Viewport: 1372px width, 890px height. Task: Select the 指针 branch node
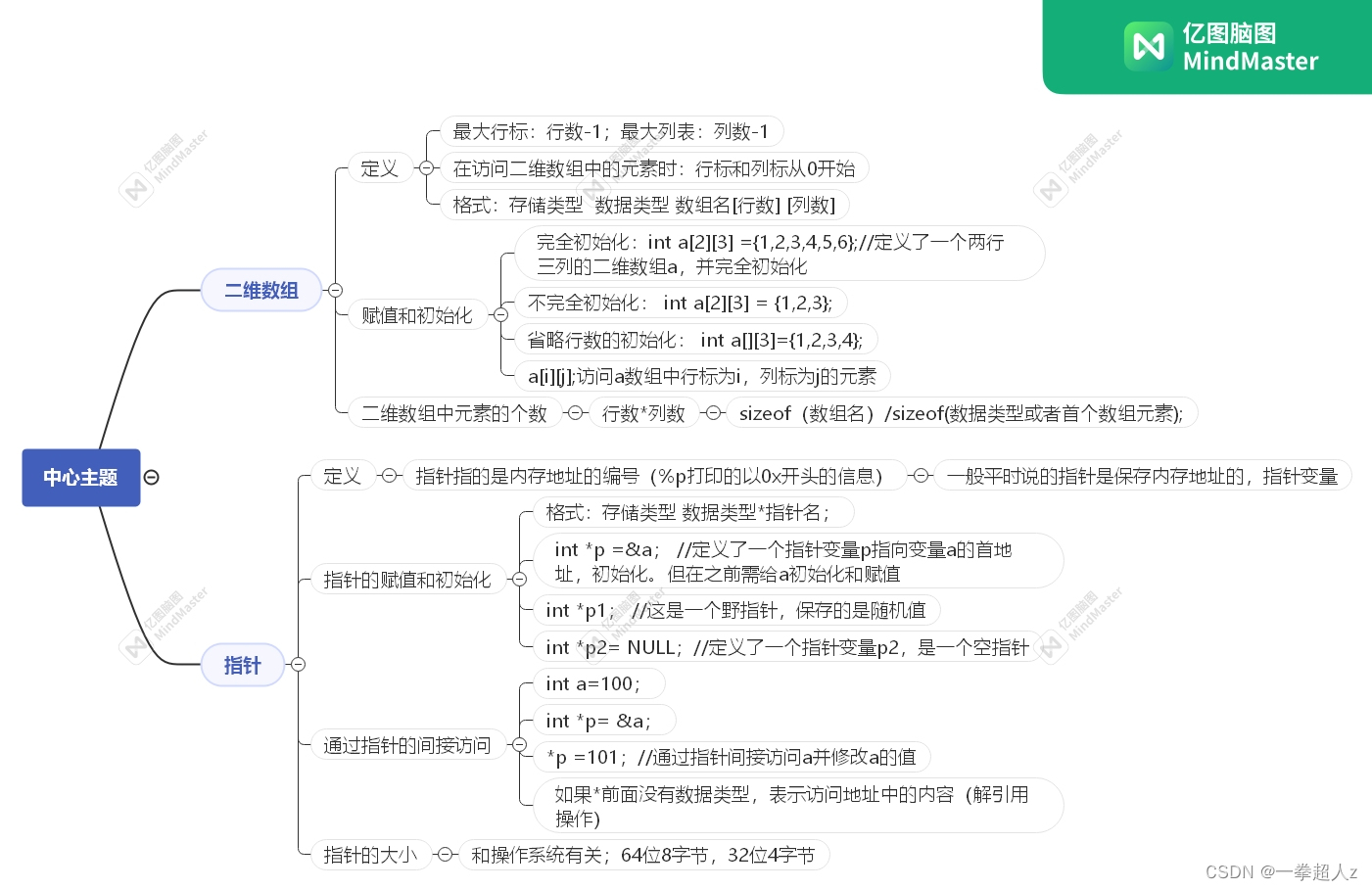(243, 665)
